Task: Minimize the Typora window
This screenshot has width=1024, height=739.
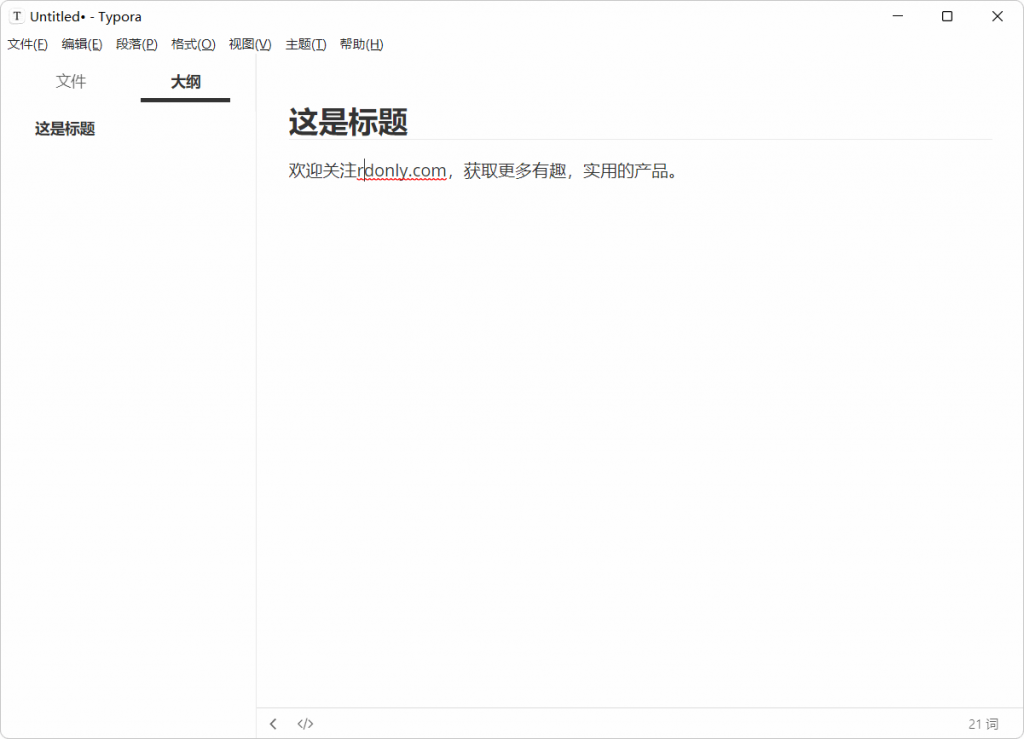Action: tap(898, 16)
